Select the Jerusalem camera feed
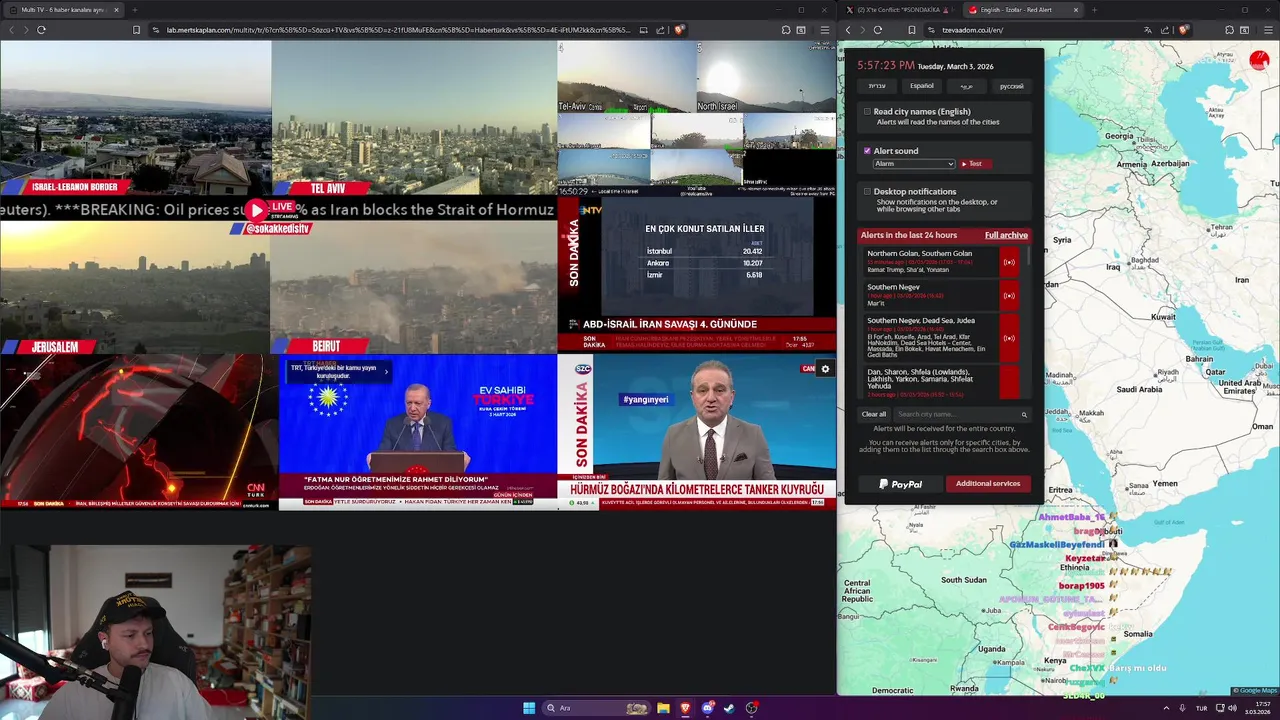Screen dimensions: 1280x720 (135, 288)
